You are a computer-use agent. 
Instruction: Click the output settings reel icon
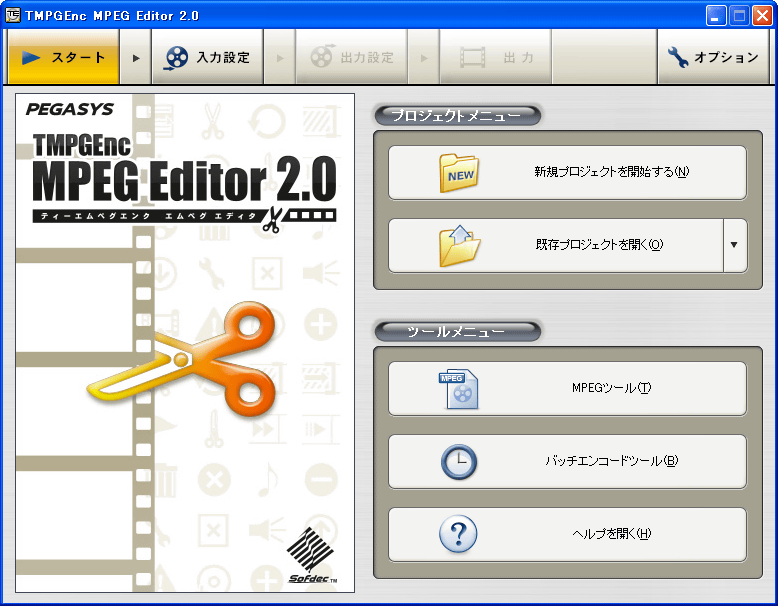[321, 57]
